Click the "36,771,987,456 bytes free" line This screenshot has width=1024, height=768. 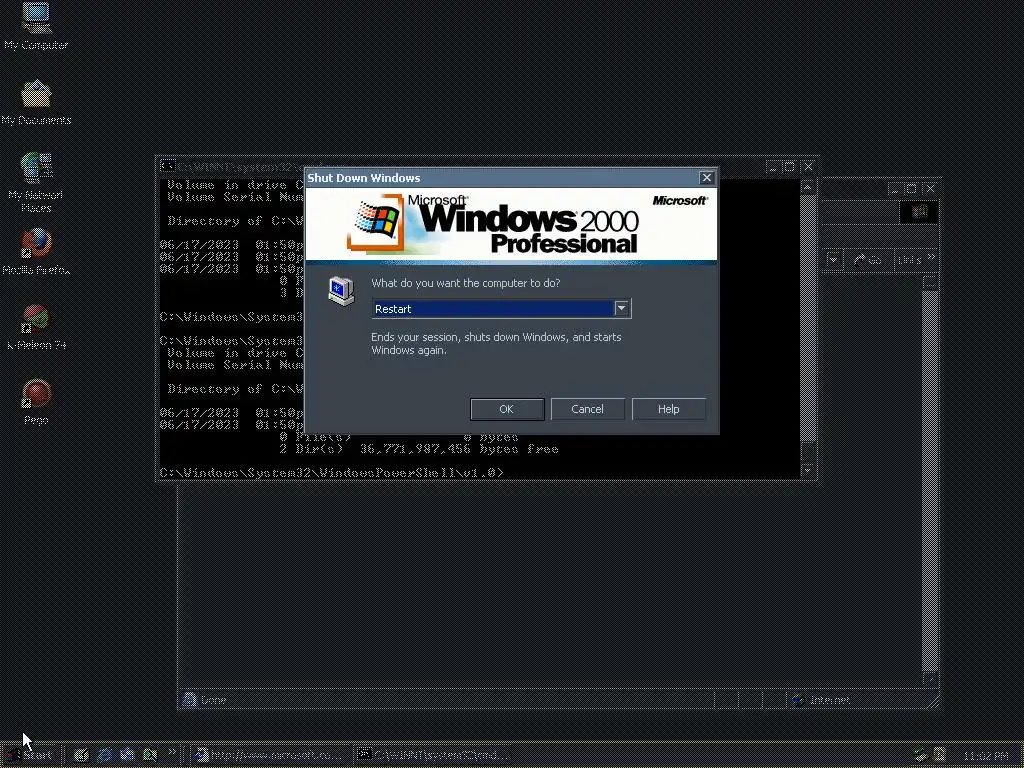(459, 449)
